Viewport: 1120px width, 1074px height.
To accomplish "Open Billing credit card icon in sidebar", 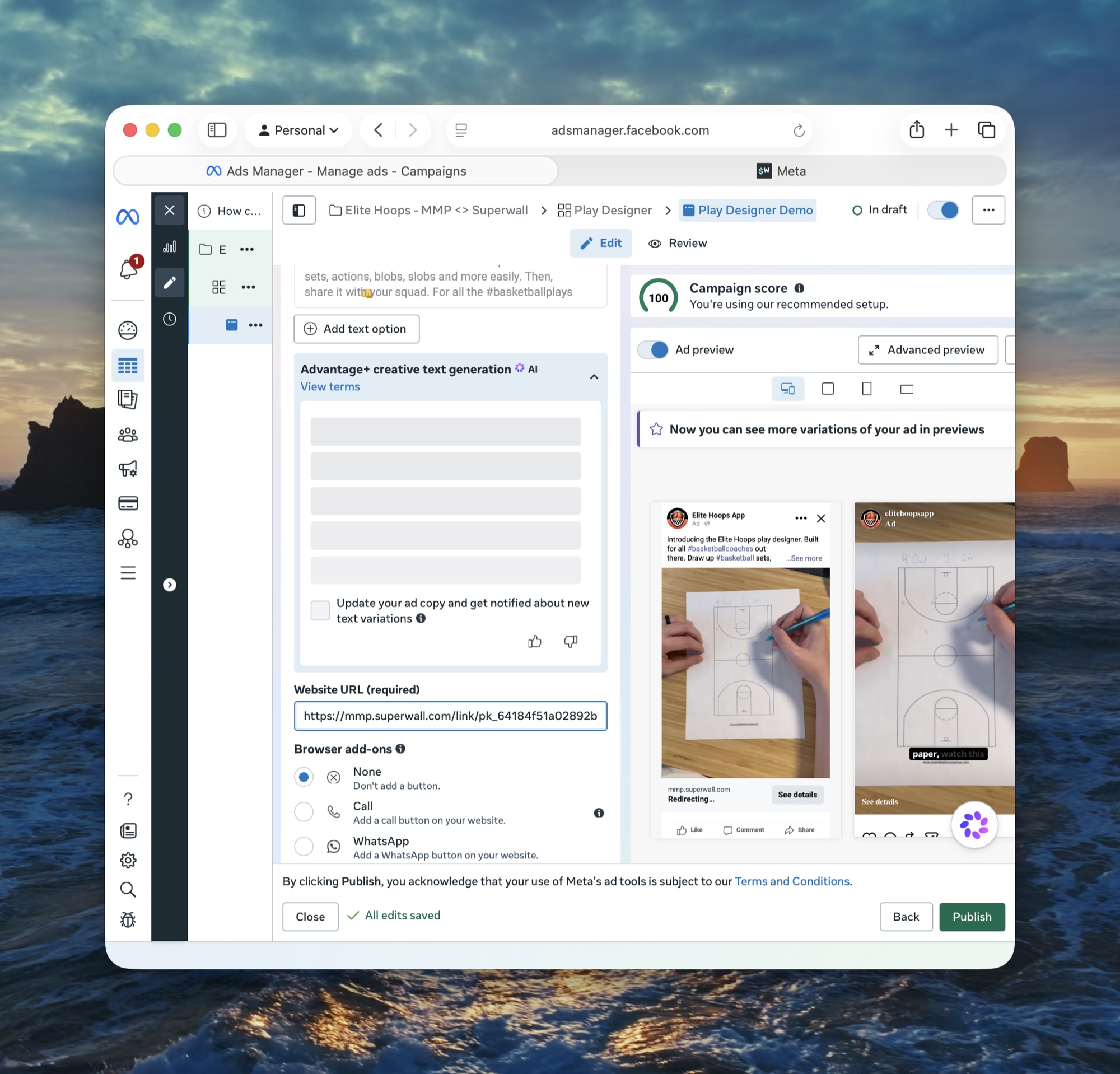I will tap(128, 503).
